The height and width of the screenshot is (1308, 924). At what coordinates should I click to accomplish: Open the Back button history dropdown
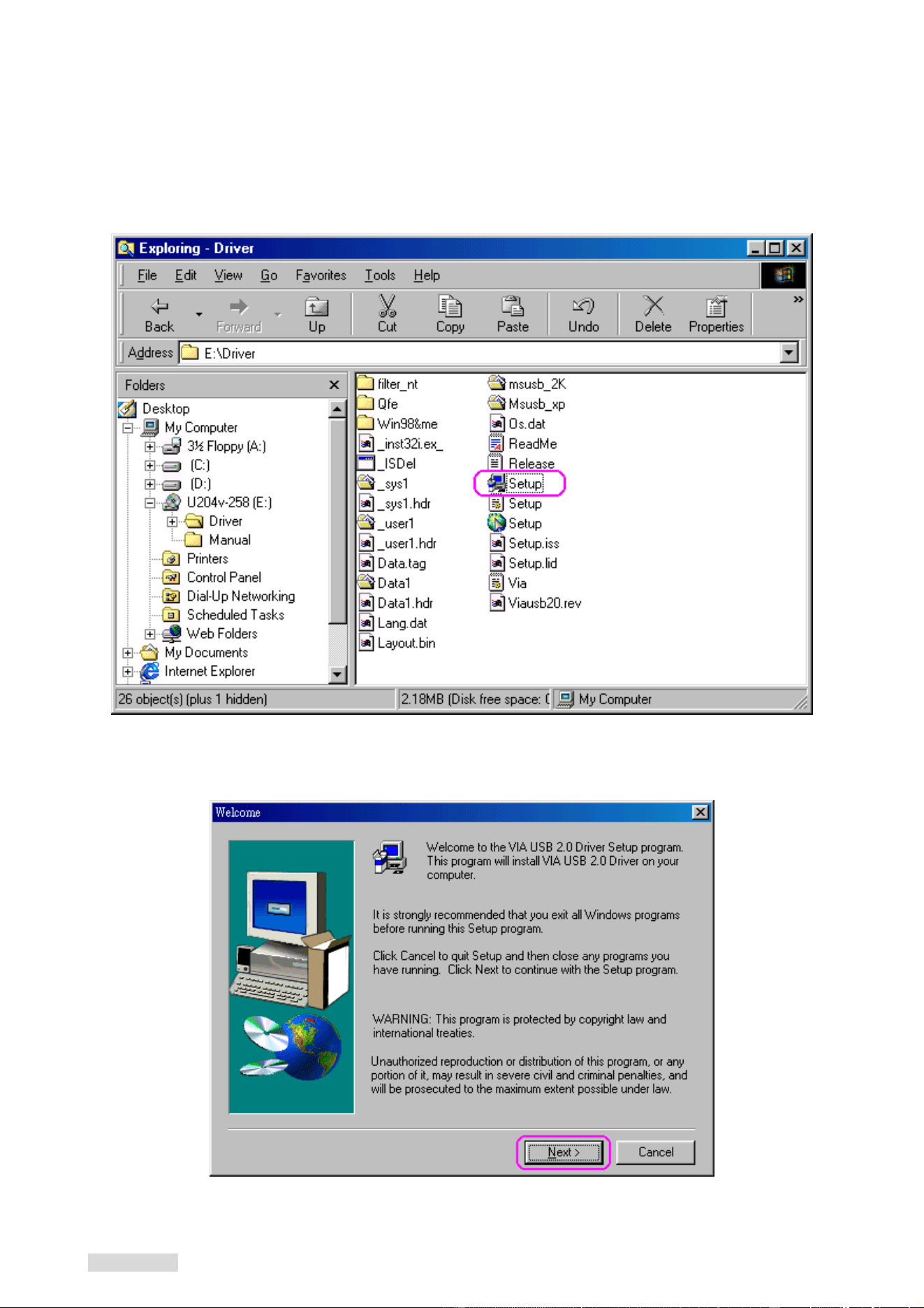199,314
